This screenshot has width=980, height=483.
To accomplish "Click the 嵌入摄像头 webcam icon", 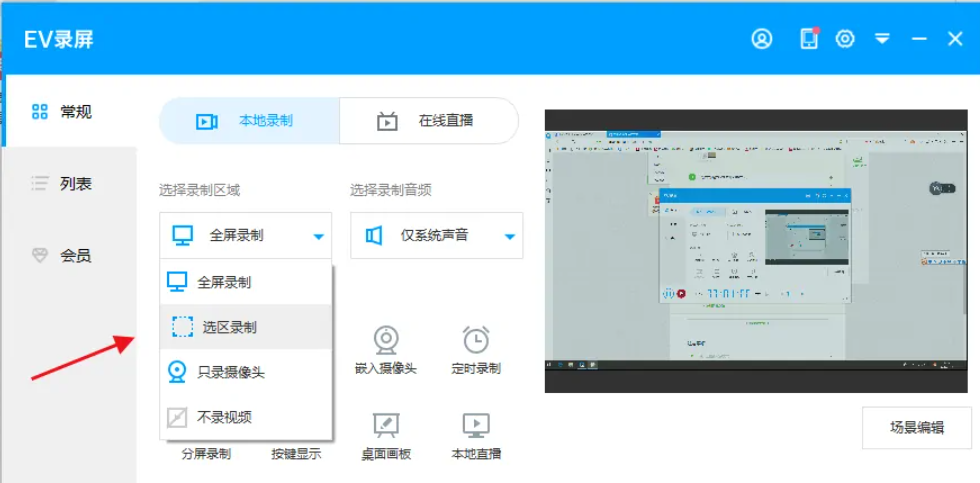I will tap(386, 339).
